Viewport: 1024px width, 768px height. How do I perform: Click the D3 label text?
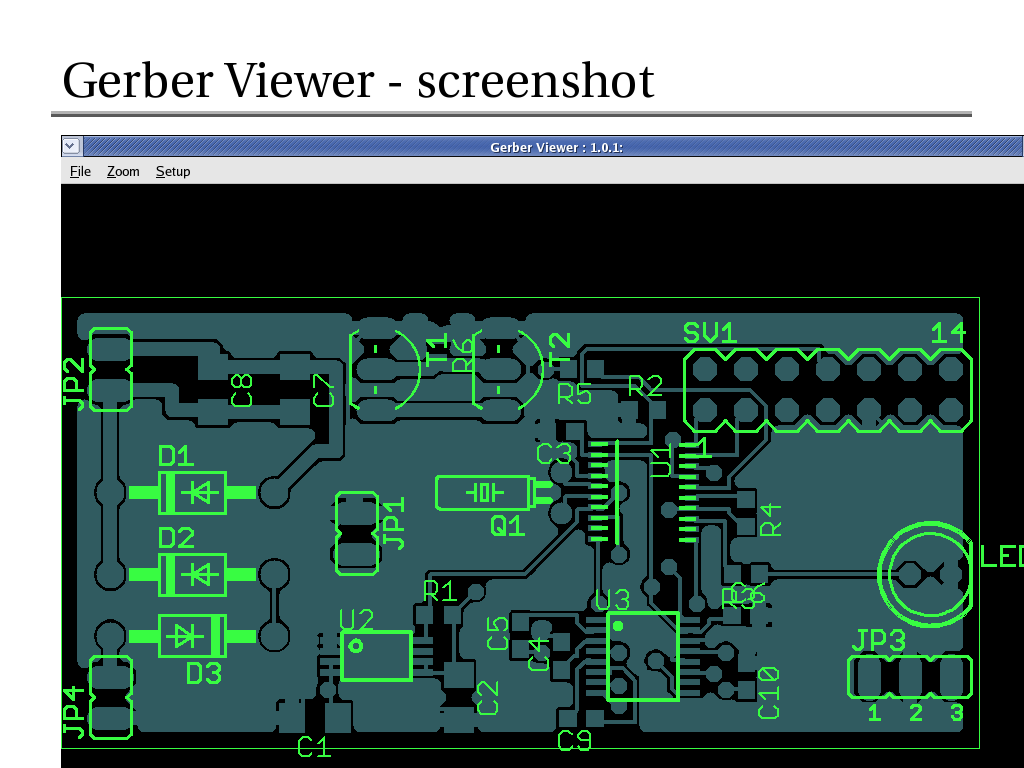[x=204, y=673]
